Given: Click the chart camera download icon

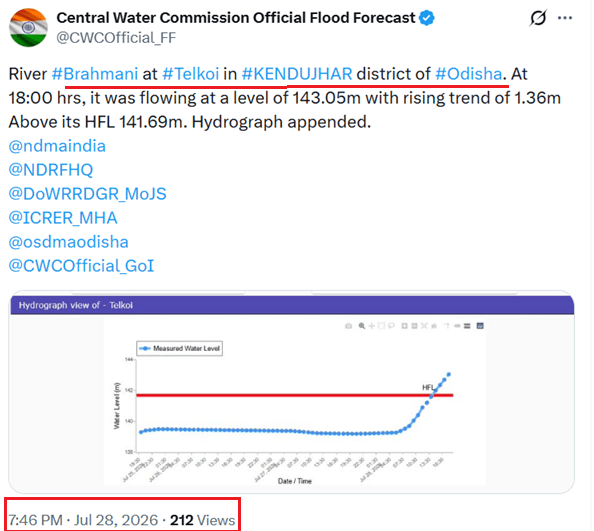Looking at the screenshot, I should click(x=349, y=326).
